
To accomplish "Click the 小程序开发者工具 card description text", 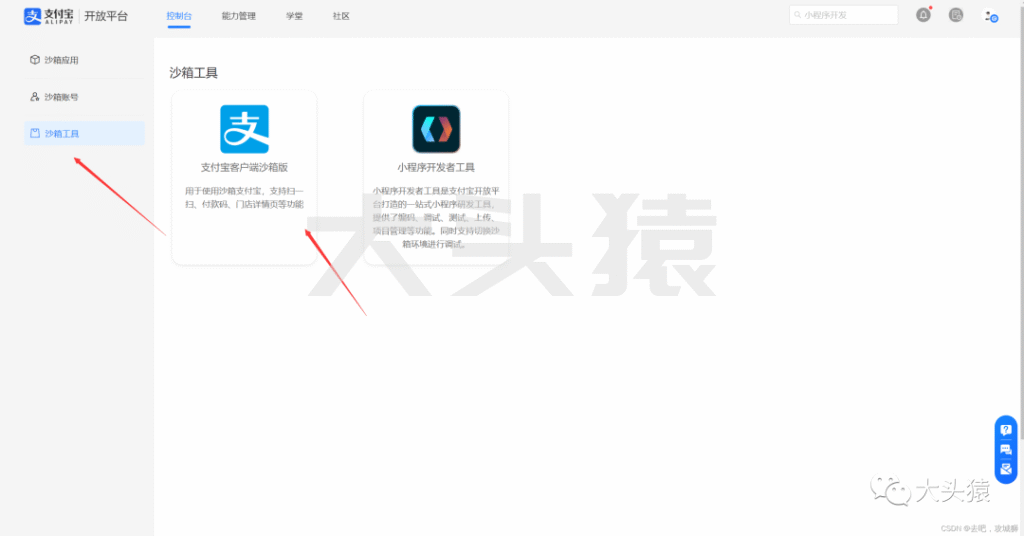I will (x=436, y=217).
